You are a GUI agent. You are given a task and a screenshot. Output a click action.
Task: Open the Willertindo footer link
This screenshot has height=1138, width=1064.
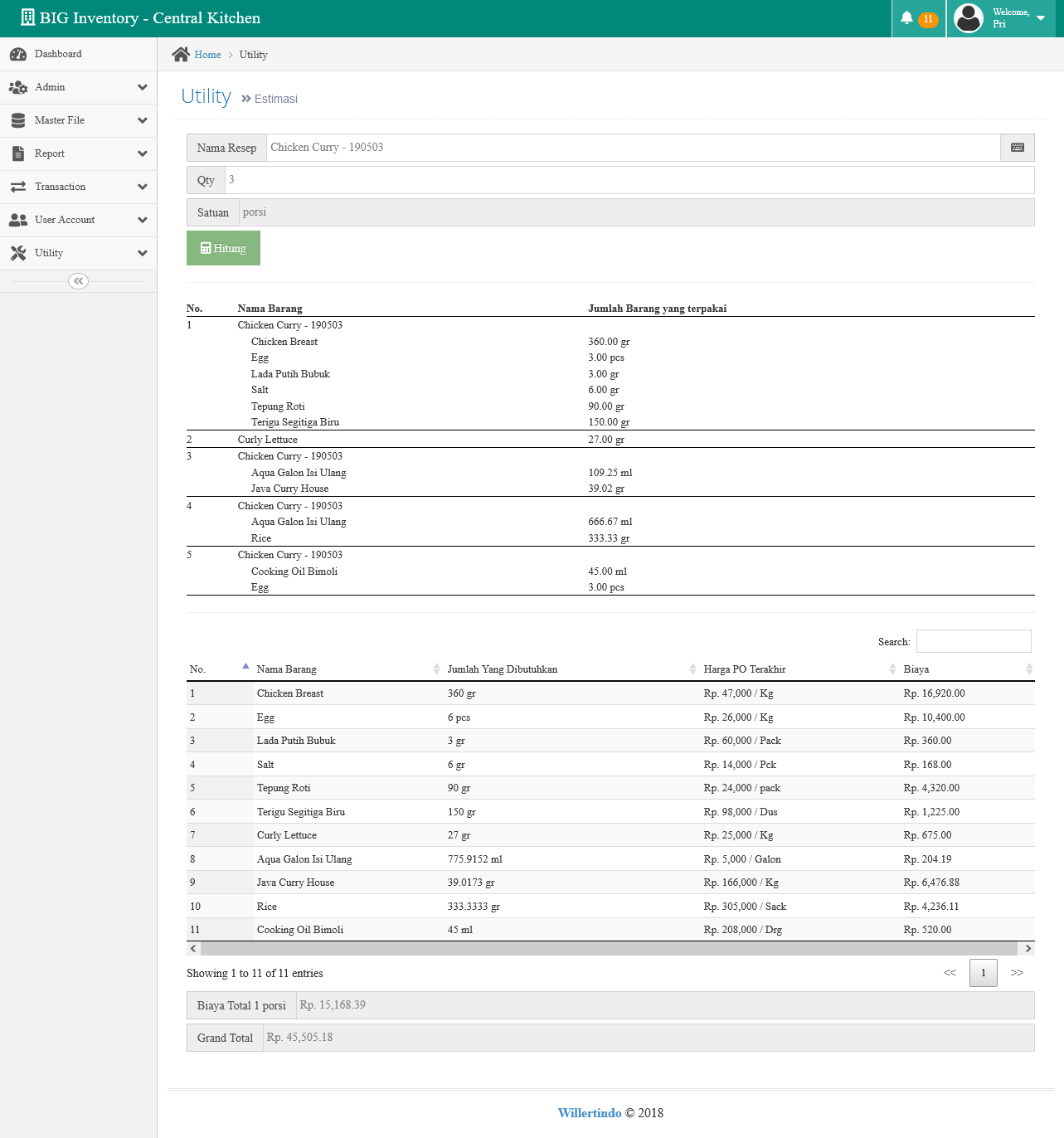tap(590, 1113)
